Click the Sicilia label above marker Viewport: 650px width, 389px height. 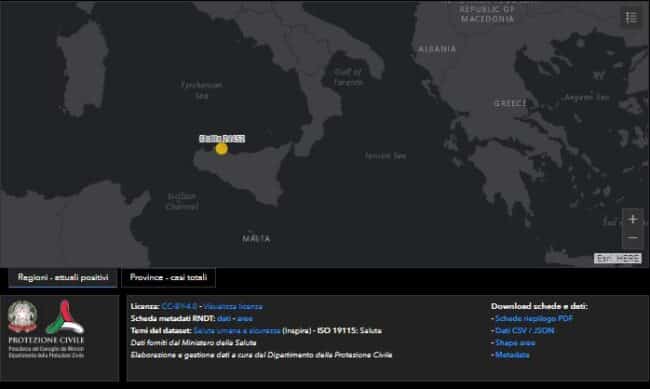point(222,139)
